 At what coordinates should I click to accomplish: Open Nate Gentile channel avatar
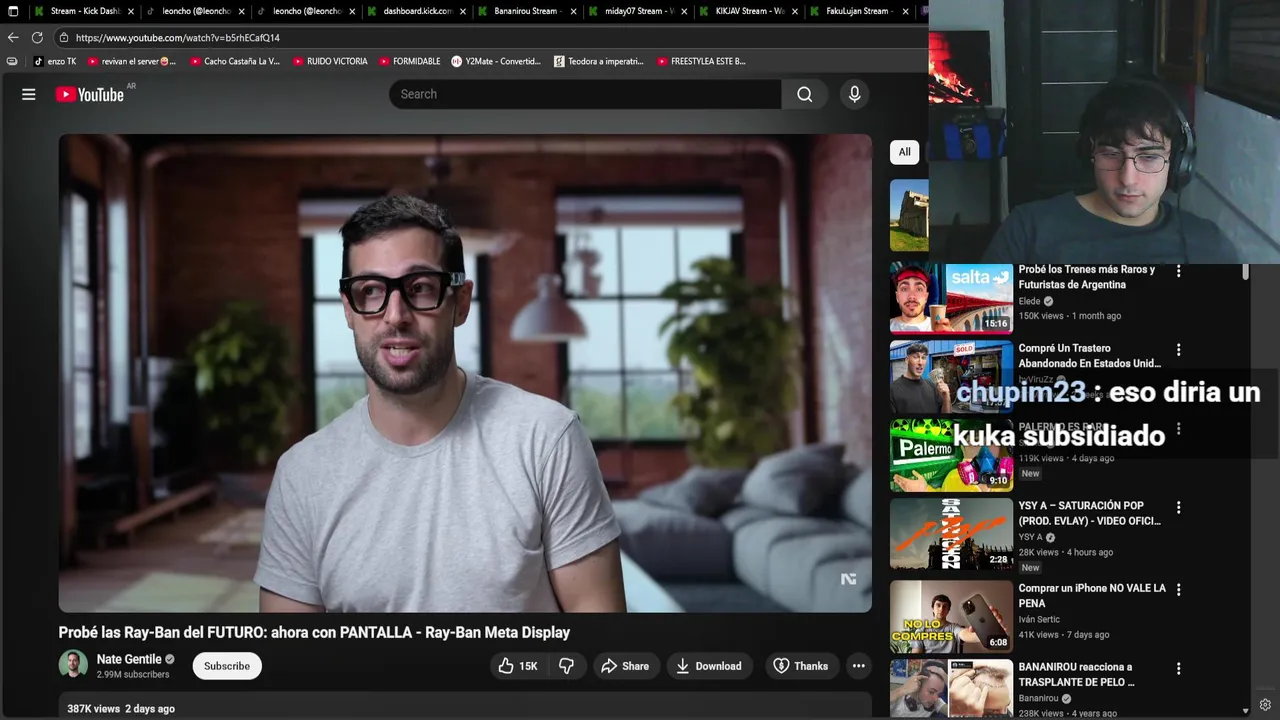(73, 664)
